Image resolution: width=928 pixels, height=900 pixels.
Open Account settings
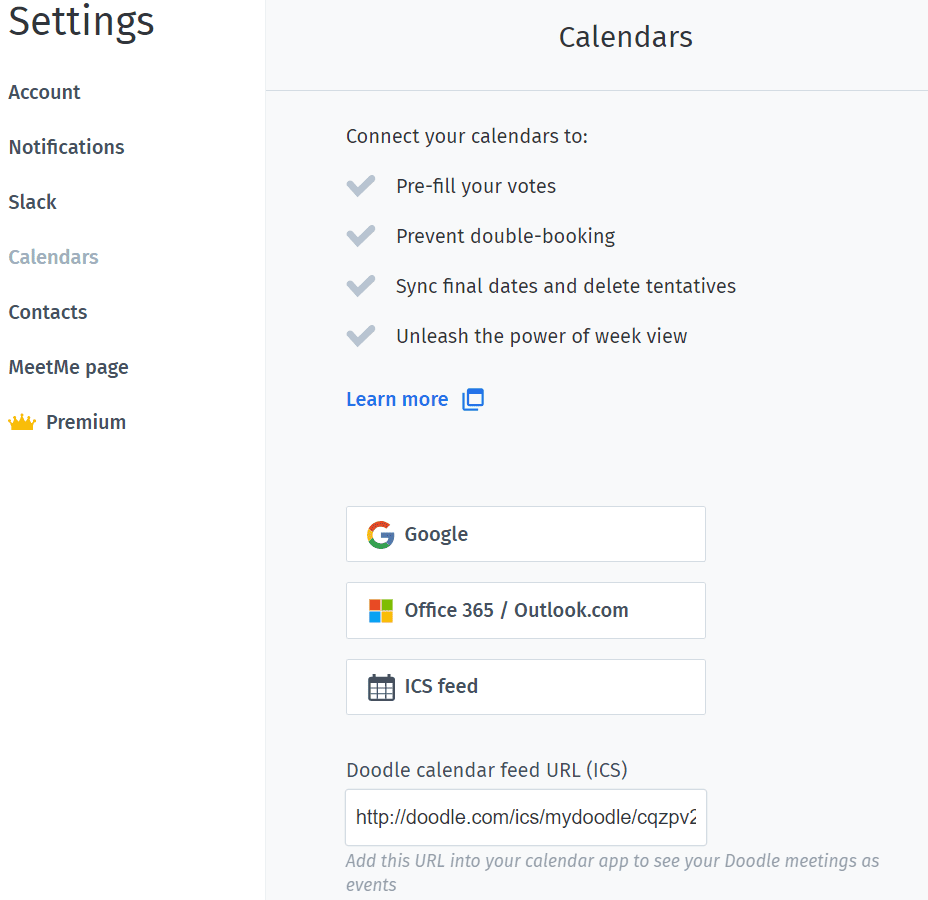pyautogui.click(x=44, y=92)
